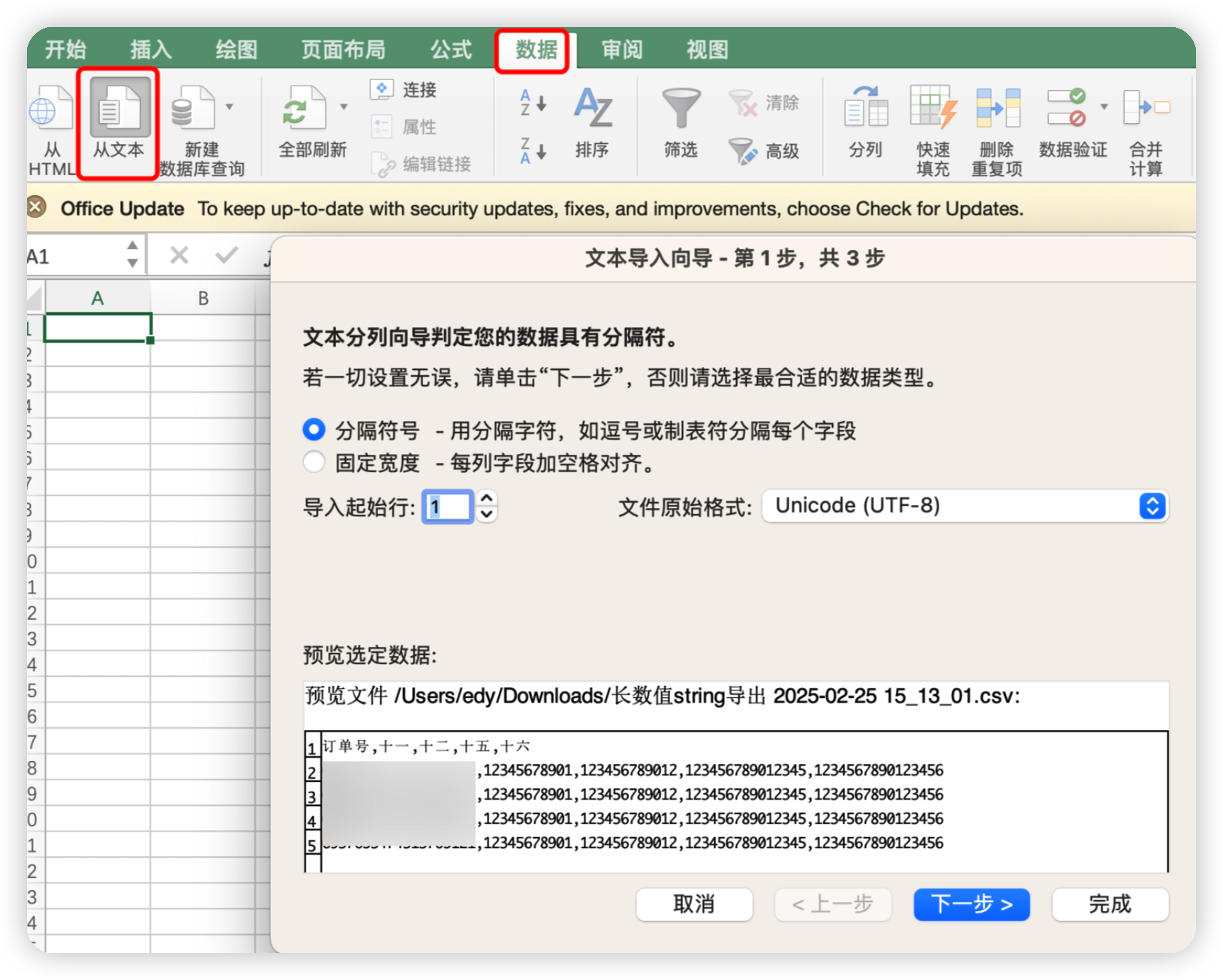Open the Sort (排序) dialog
The image size is (1223, 980).
(593, 122)
